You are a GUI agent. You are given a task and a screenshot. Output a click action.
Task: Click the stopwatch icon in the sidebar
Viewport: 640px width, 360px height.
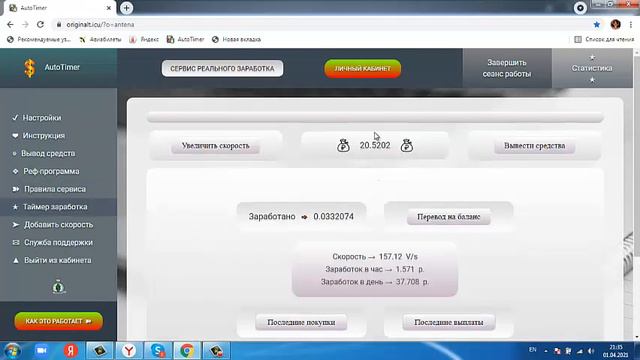pos(58,287)
